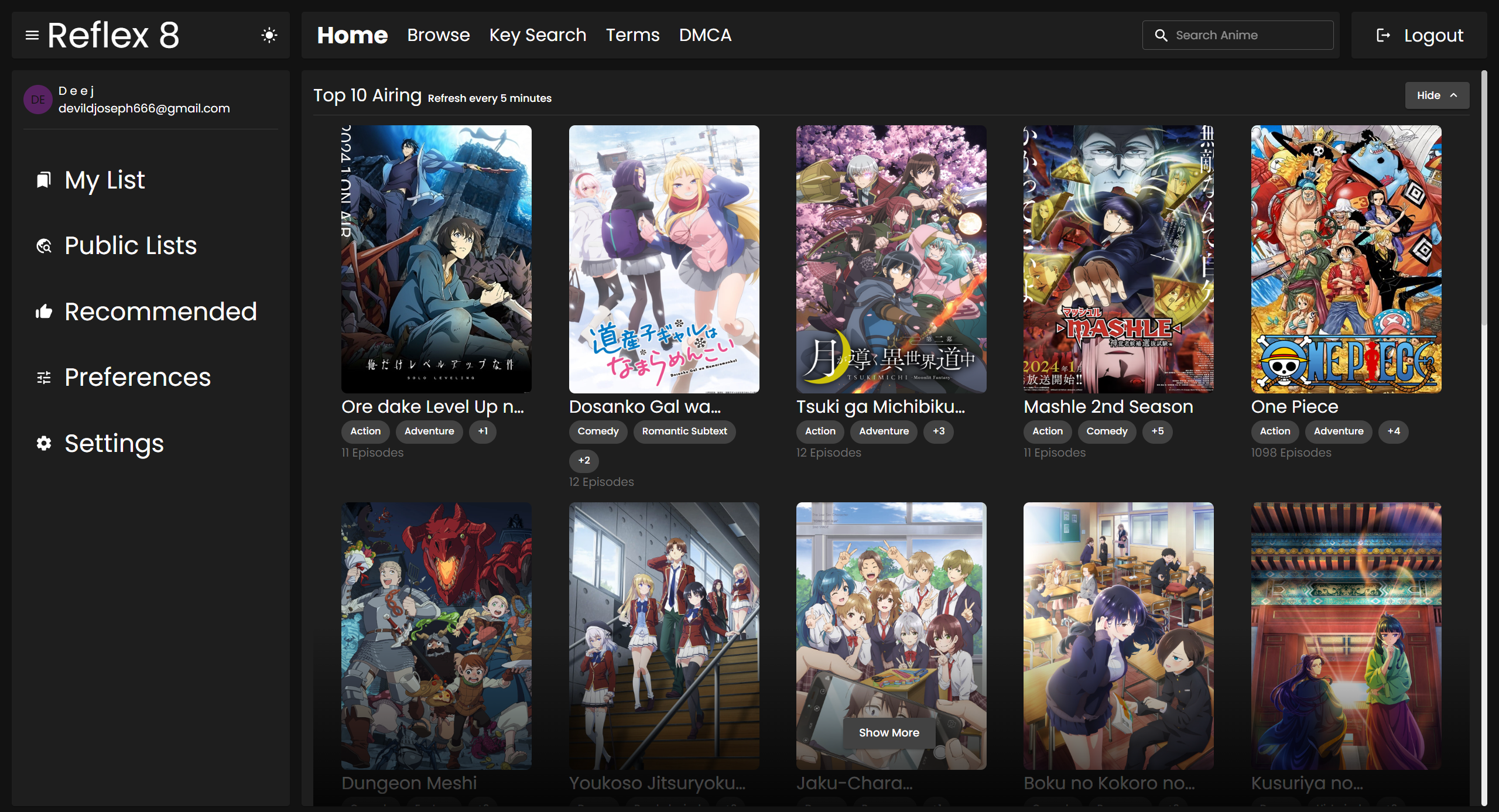This screenshot has width=1499, height=812.
Task: Open One Piece poster thumbnail
Action: coord(1346,259)
